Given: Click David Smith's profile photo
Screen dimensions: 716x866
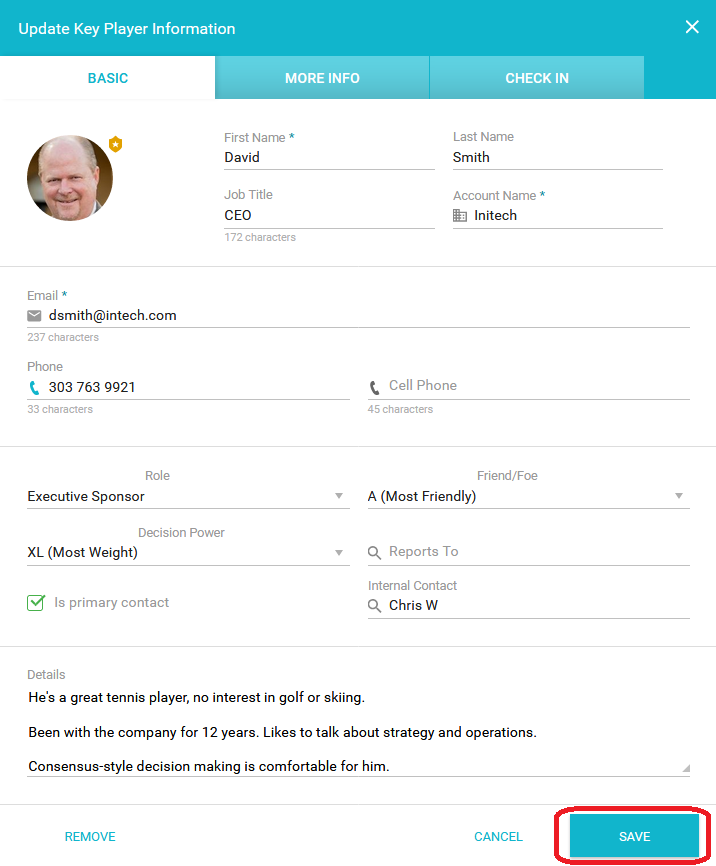Looking at the screenshot, I should point(70,178).
